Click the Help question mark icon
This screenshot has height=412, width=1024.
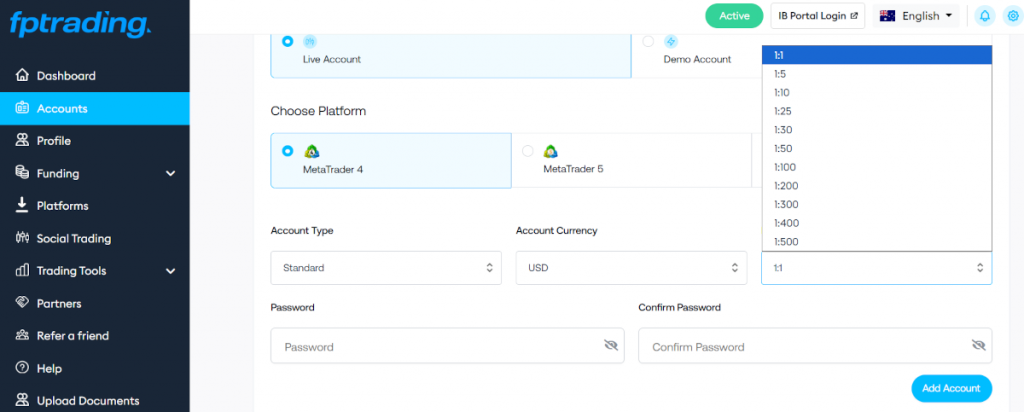[22, 368]
